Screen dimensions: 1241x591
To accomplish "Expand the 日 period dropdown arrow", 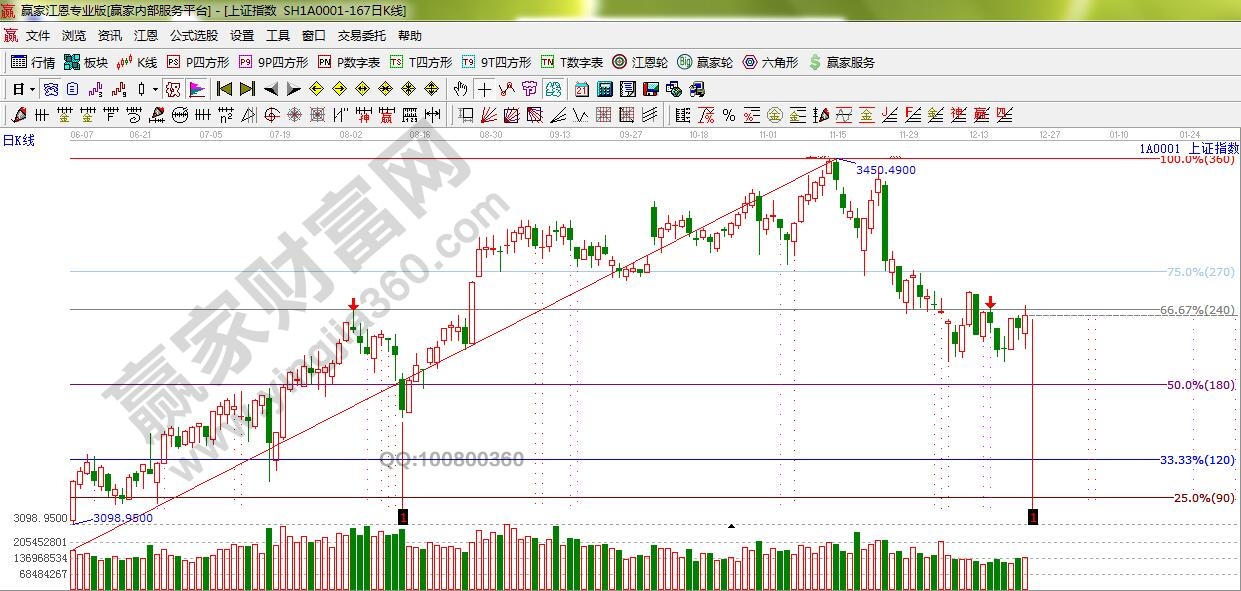I will coord(32,89).
